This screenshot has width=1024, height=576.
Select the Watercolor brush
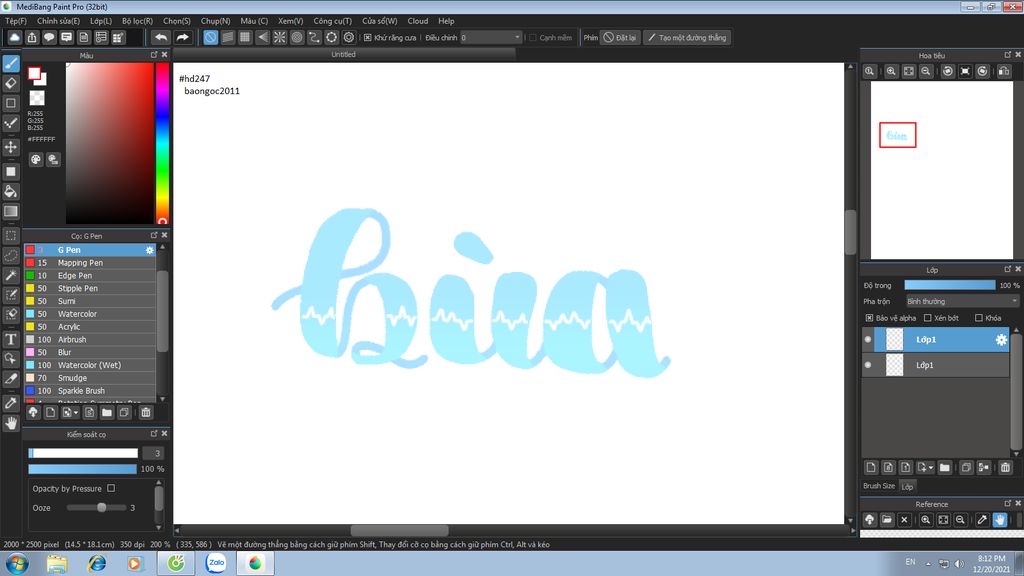(90, 314)
